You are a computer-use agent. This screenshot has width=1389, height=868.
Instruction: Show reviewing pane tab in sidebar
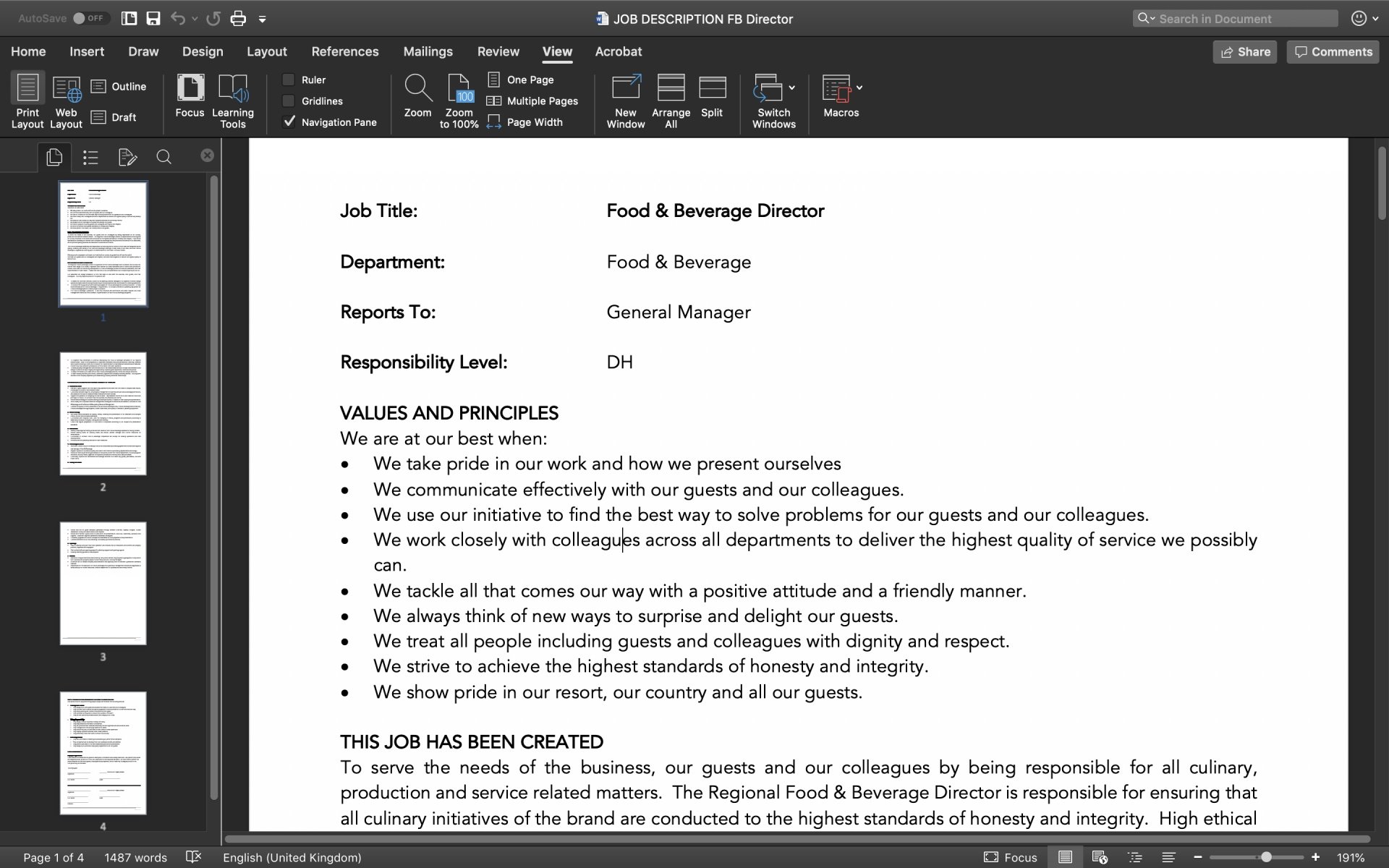click(x=127, y=157)
